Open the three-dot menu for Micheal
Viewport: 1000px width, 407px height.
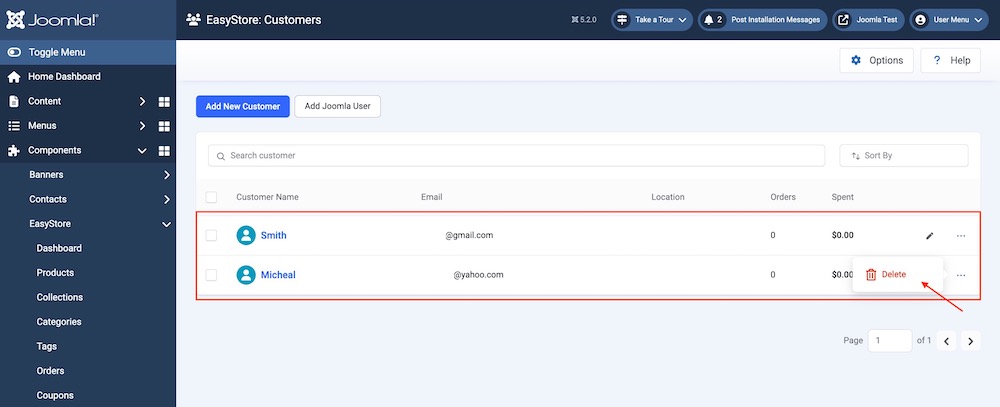coord(961,275)
